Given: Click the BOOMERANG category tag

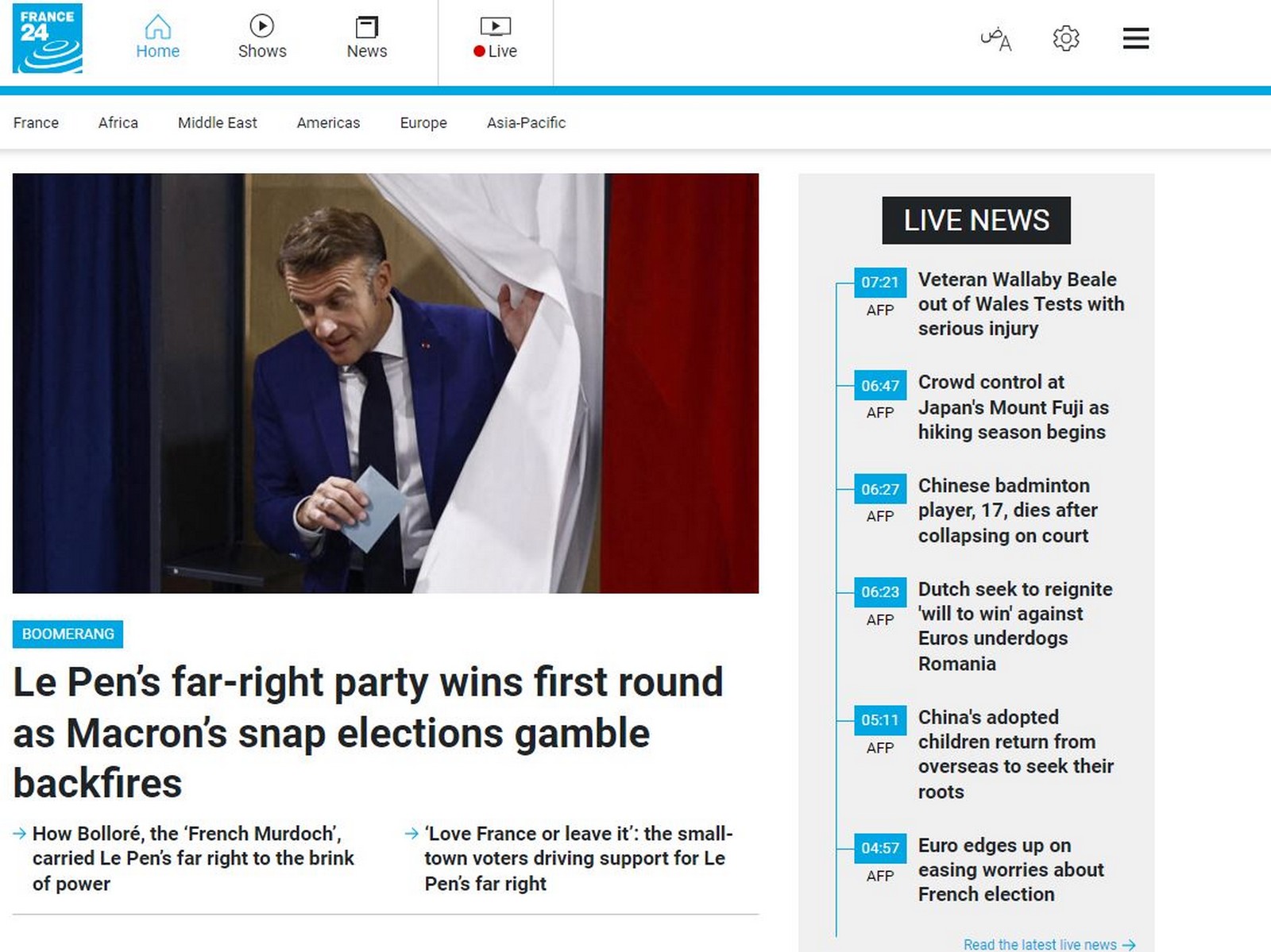Looking at the screenshot, I should click(68, 634).
